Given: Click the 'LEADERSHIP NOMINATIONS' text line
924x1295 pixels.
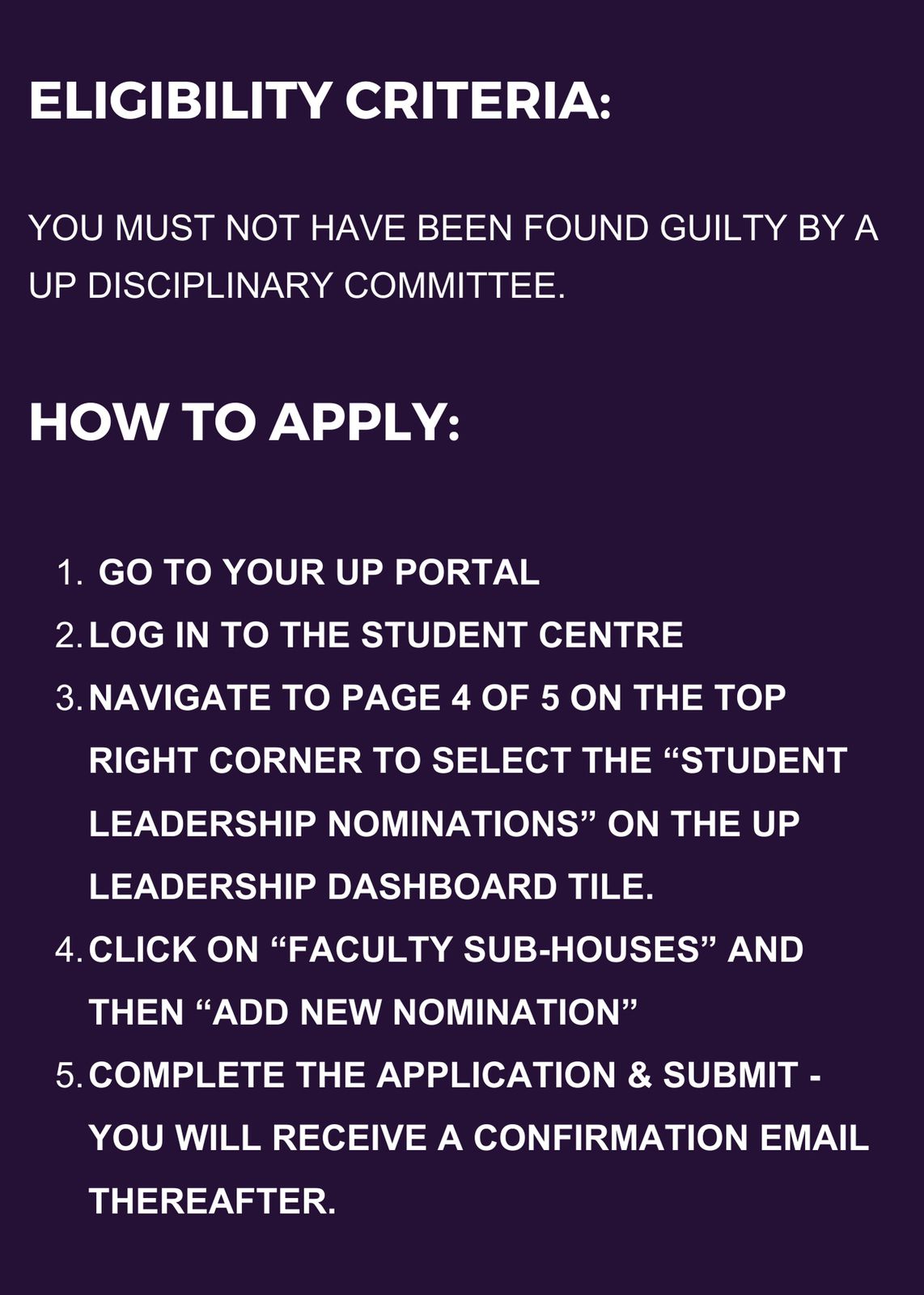Looking at the screenshot, I should [x=444, y=824].
